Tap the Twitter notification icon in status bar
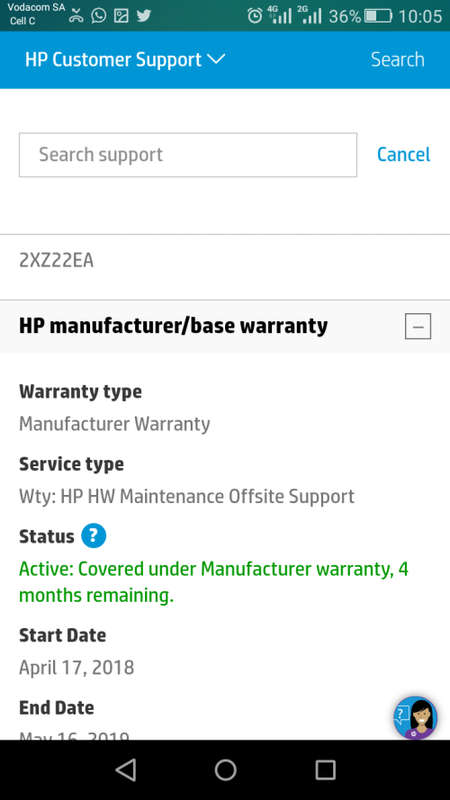450x800 pixels. click(x=144, y=15)
